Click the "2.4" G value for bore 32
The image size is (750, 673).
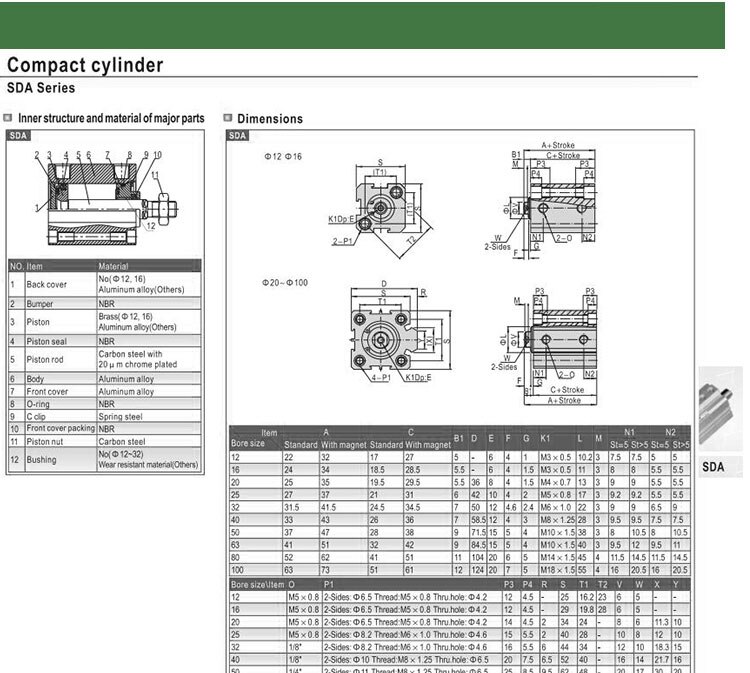[528, 507]
